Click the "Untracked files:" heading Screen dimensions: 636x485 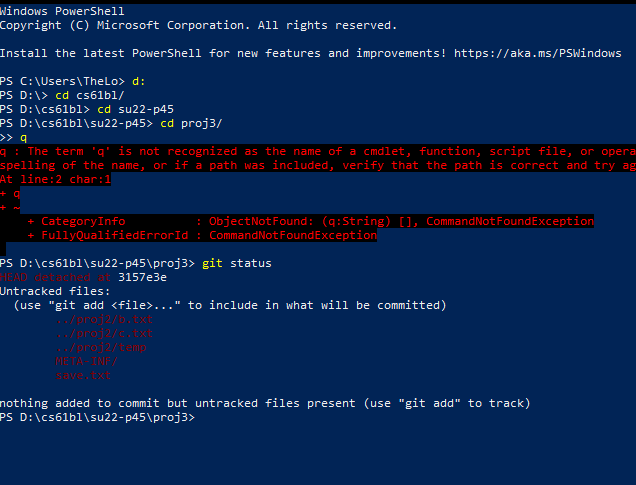(55, 291)
